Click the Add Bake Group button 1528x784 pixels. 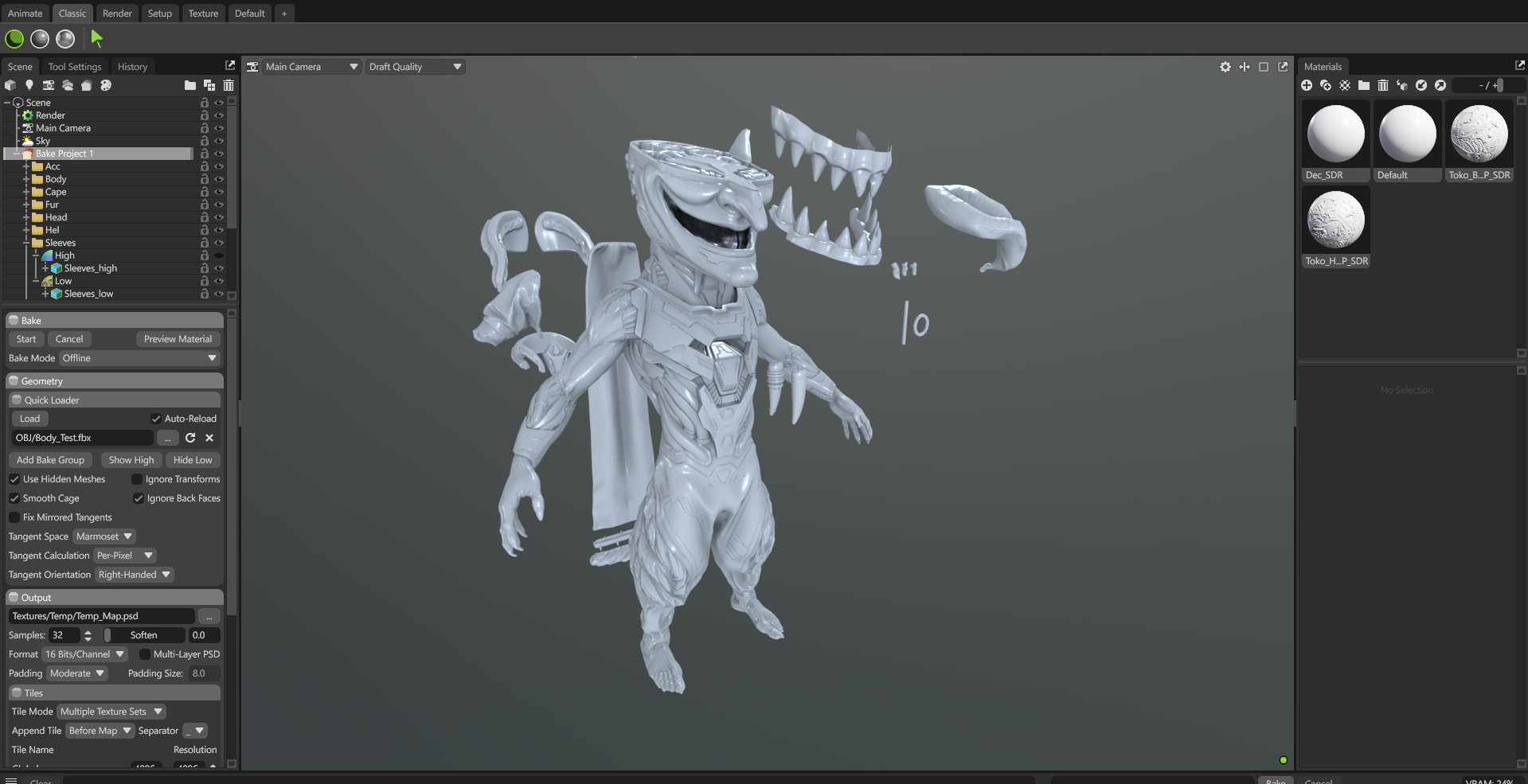[x=50, y=460]
